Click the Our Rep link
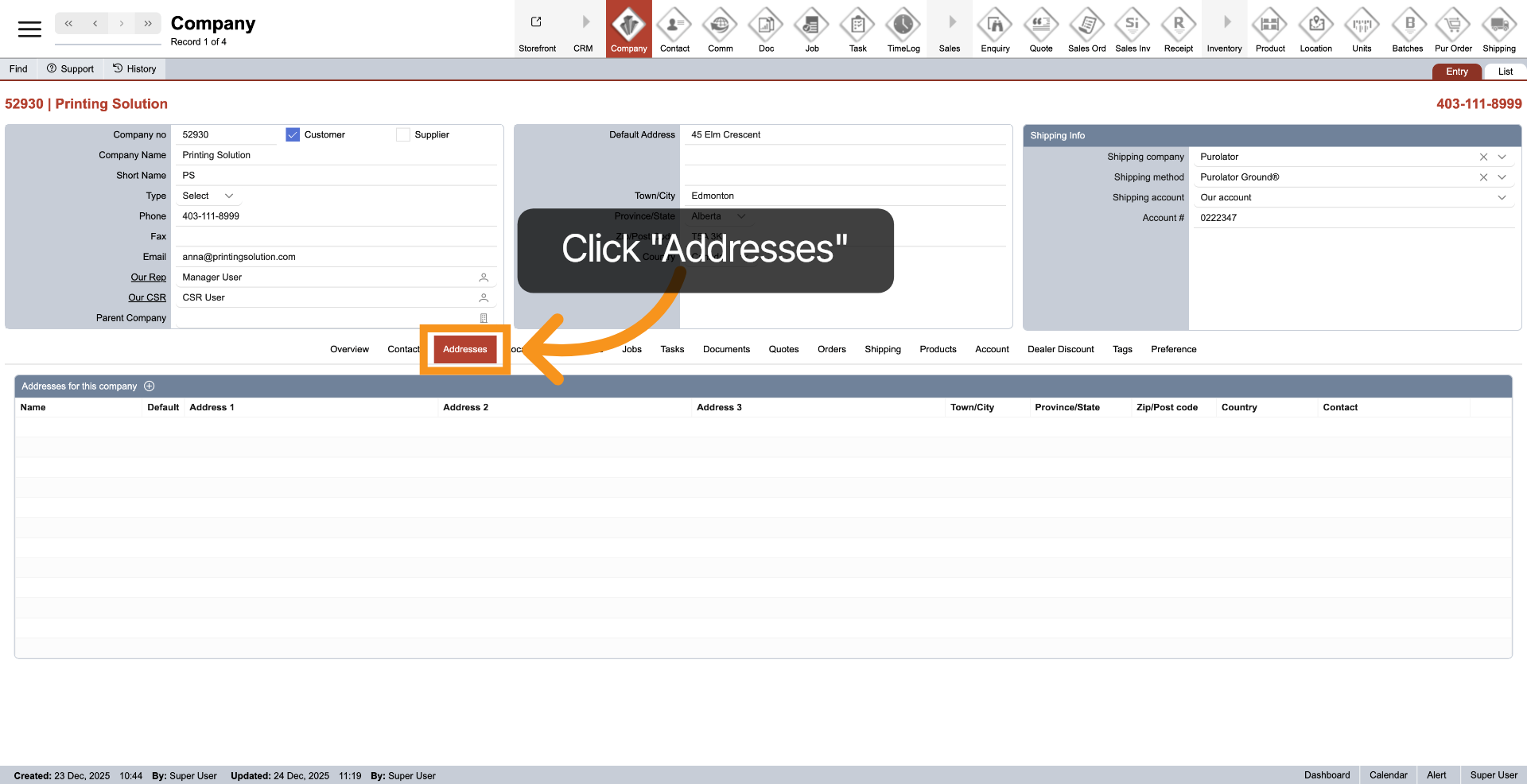 click(149, 278)
